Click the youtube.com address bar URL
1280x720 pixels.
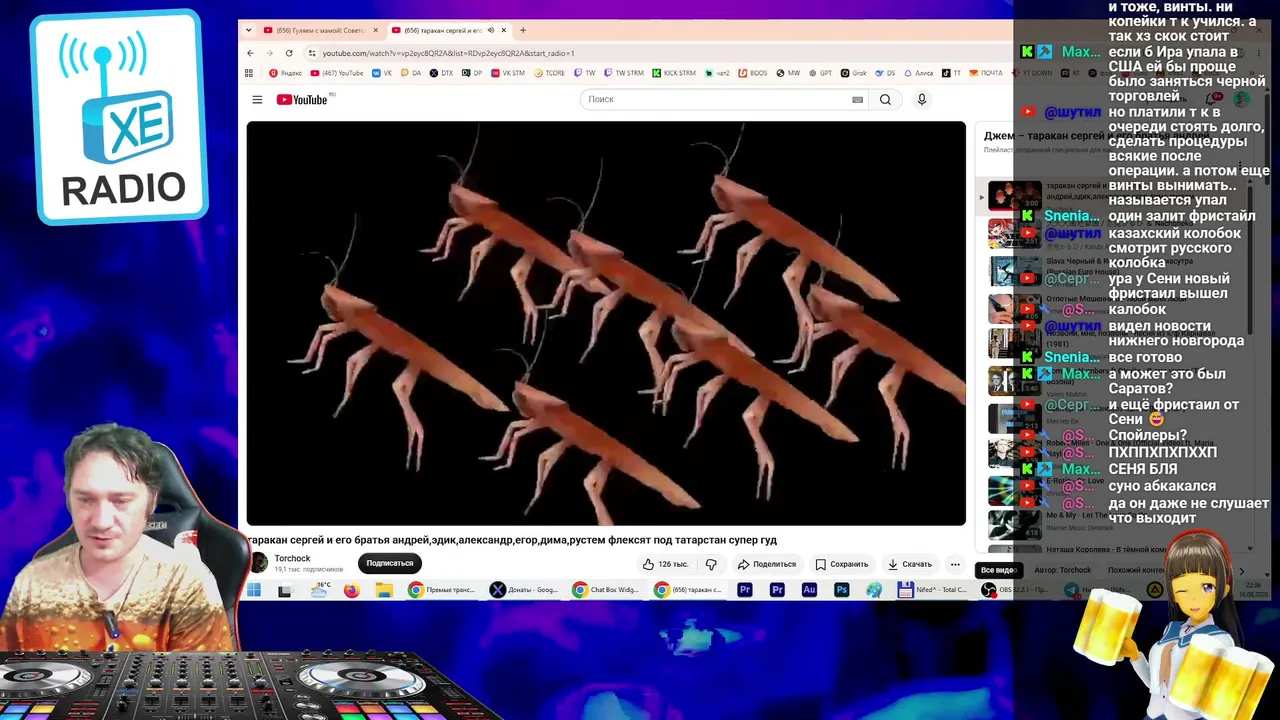pos(448,53)
